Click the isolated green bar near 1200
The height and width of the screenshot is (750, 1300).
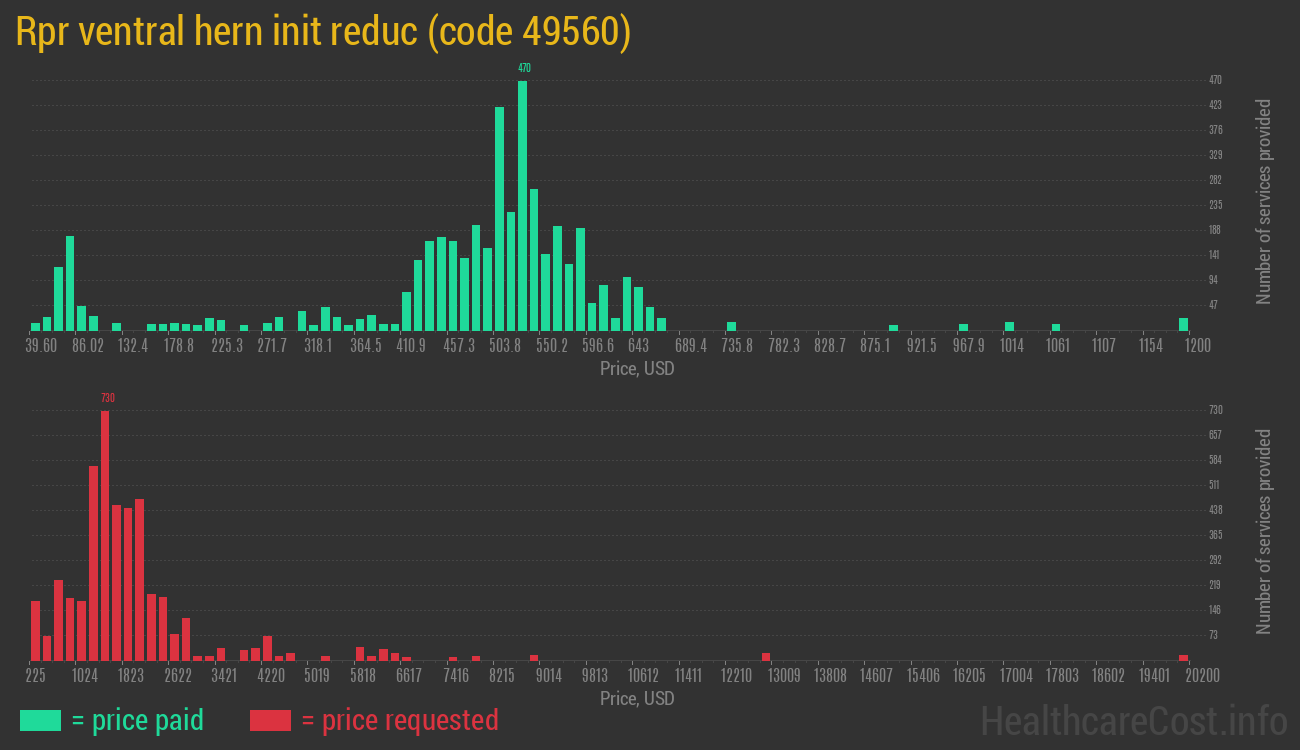pyautogui.click(x=1183, y=324)
